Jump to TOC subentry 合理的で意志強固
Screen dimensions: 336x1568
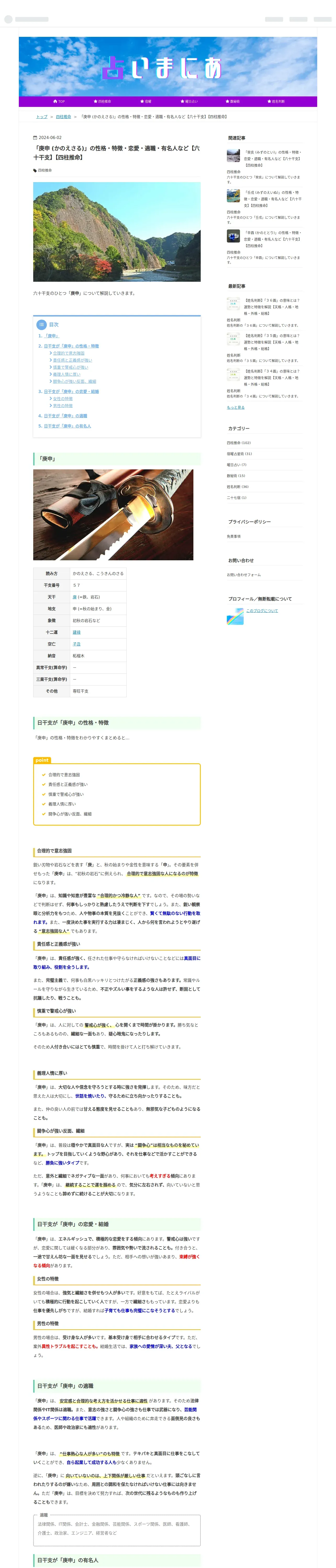69,353
